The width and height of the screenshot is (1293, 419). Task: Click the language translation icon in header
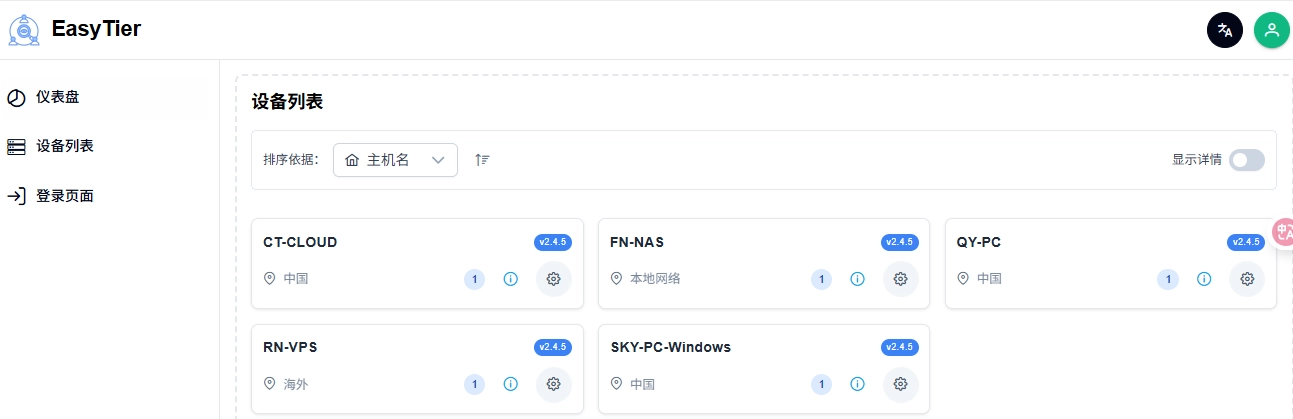coord(1224,30)
